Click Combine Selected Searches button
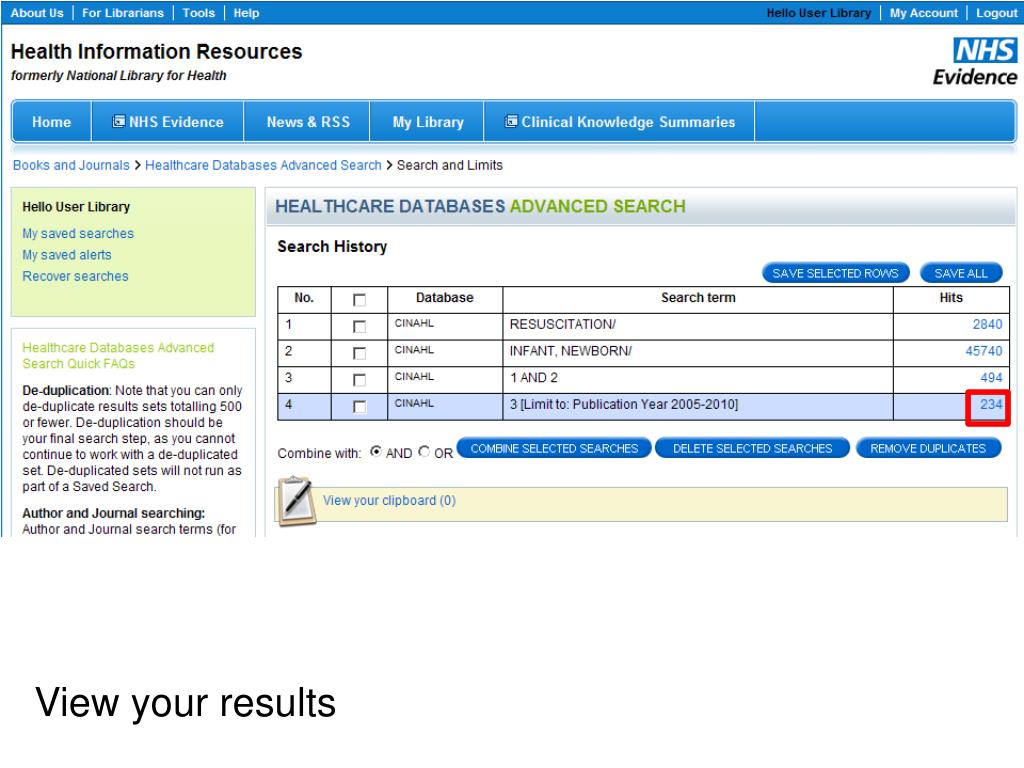The width and height of the screenshot is (1024, 768). (554, 449)
